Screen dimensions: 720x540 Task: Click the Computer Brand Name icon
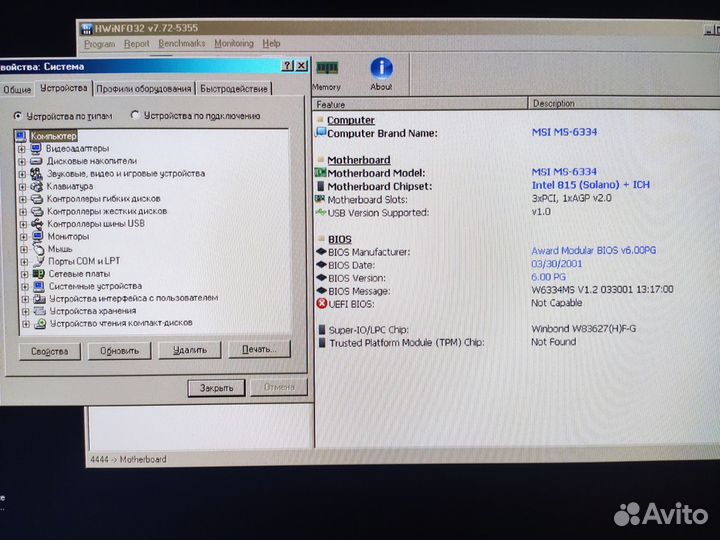point(321,133)
